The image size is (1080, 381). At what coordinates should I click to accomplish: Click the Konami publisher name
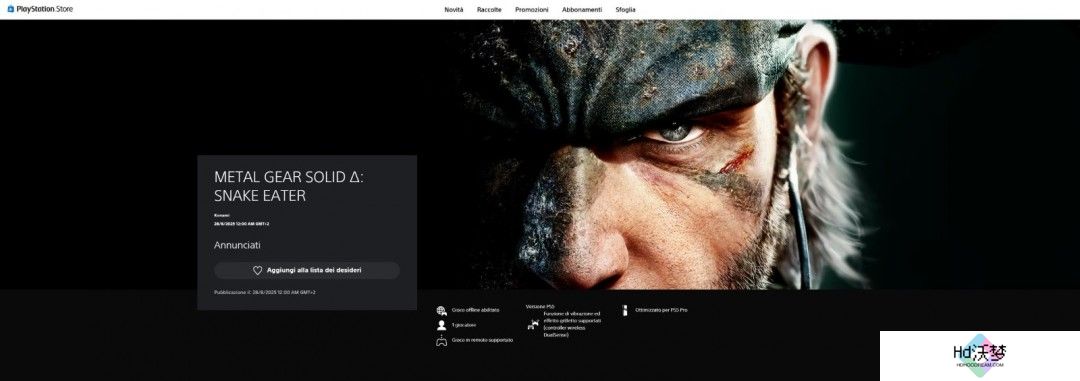[x=222, y=216]
